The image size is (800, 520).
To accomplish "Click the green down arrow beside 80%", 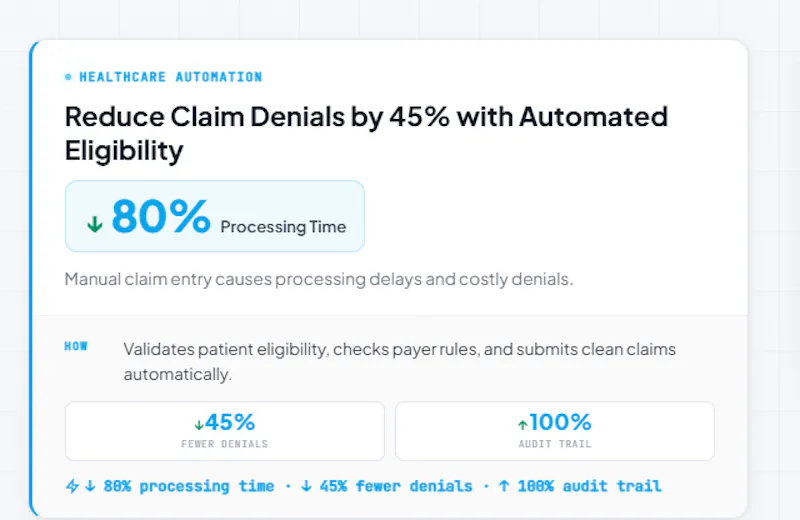I will click(95, 224).
